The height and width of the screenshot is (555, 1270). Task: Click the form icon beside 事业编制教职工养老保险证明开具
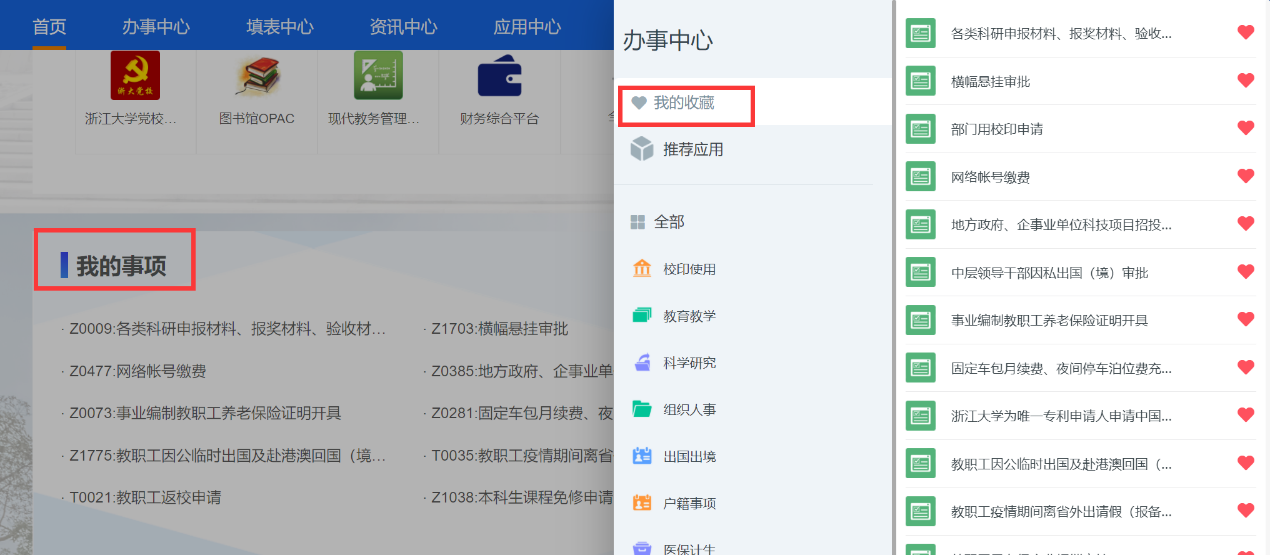(x=920, y=320)
